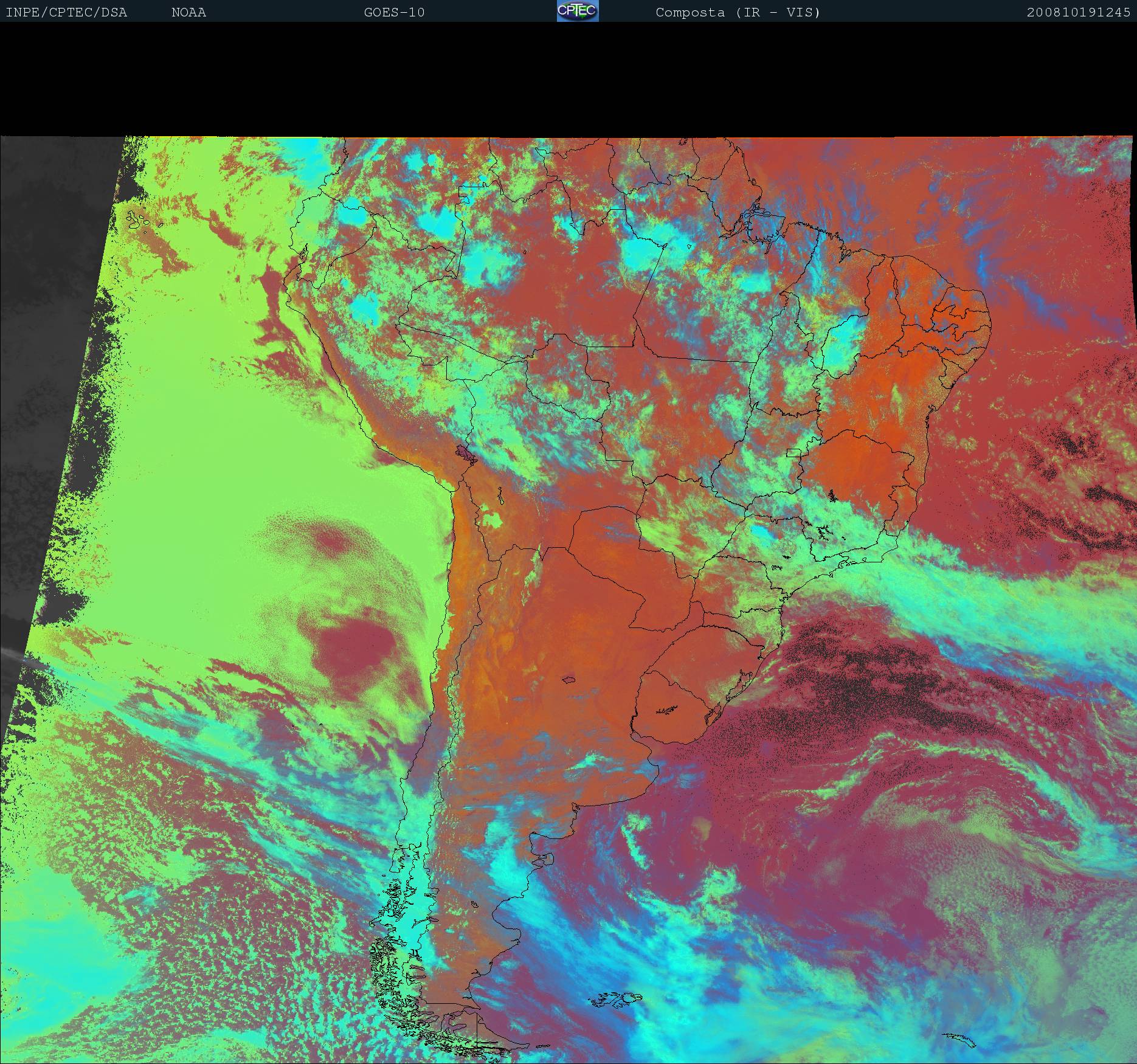Click the Mar Chiquita lake outline in Argentina
The height and width of the screenshot is (1064, 1137).
569,680
